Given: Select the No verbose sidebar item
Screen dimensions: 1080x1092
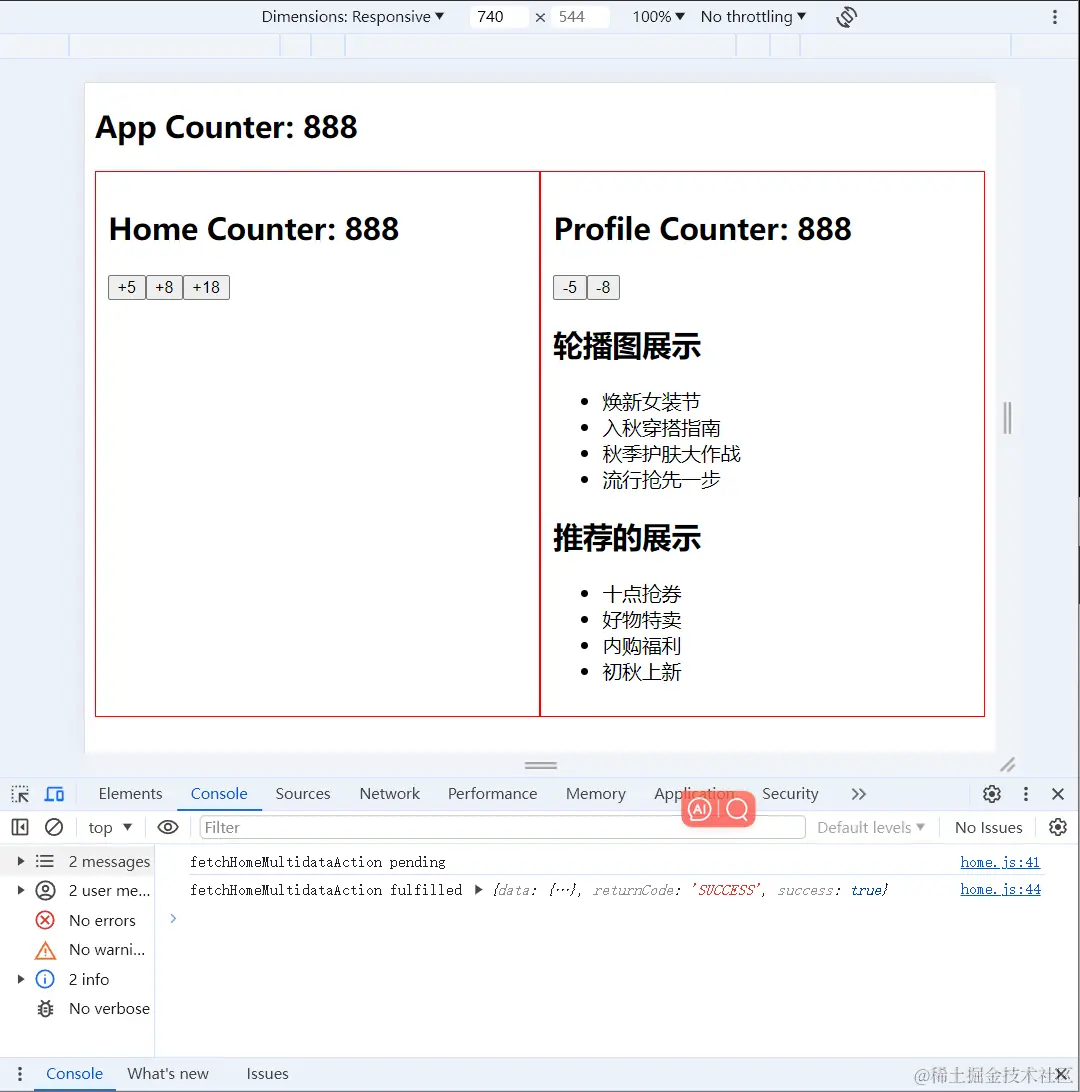Looking at the screenshot, I should (93, 1008).
